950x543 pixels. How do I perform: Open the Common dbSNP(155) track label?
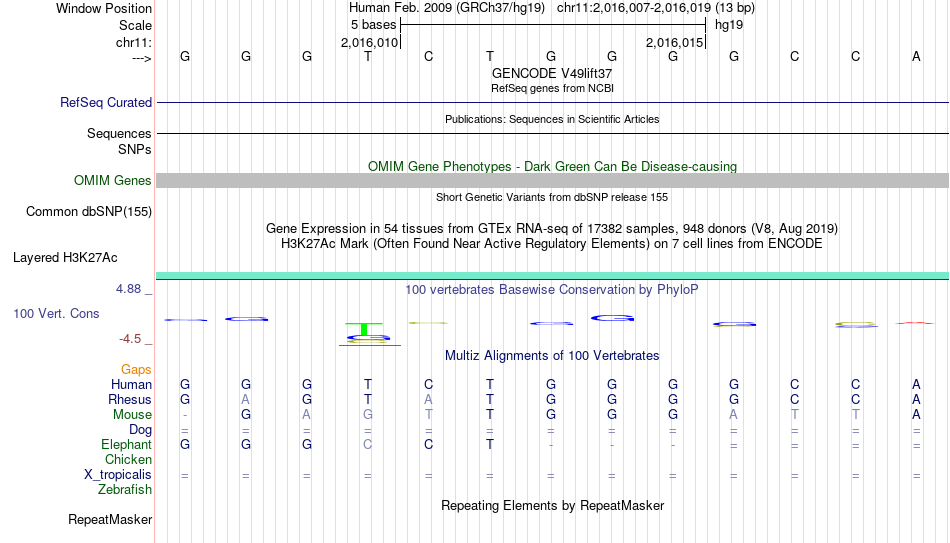click(x=88, y=212)
